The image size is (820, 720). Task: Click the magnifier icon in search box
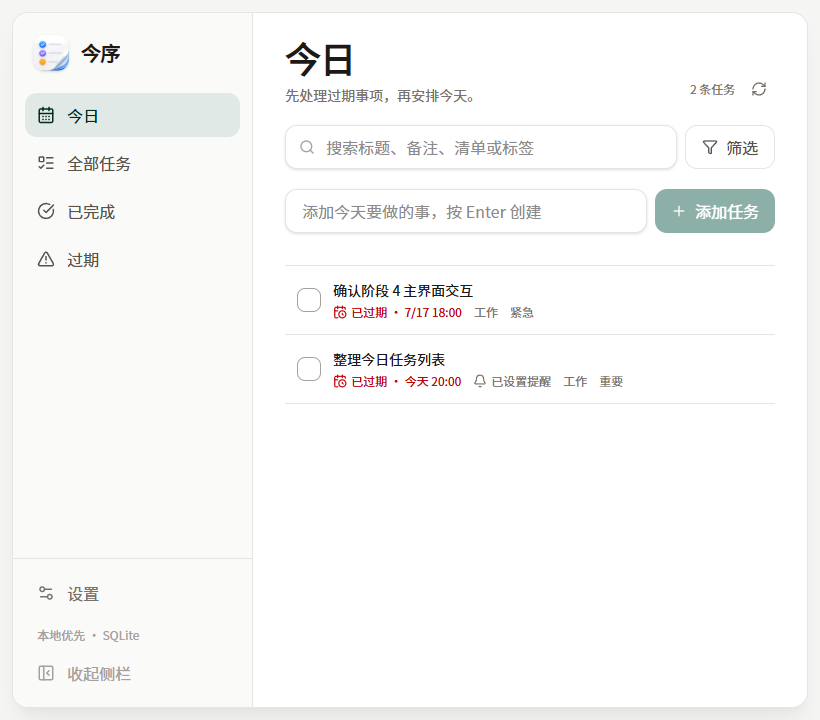pyautogui.click(x=307, y=147)
